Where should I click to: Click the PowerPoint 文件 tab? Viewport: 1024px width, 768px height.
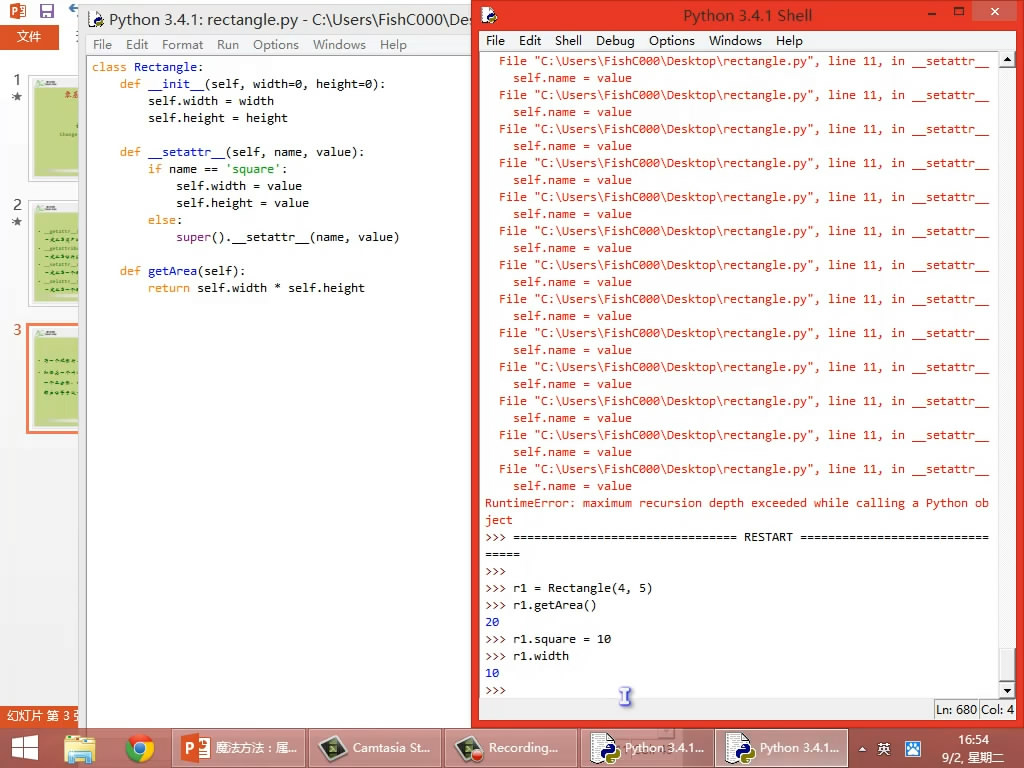point(29,36)
